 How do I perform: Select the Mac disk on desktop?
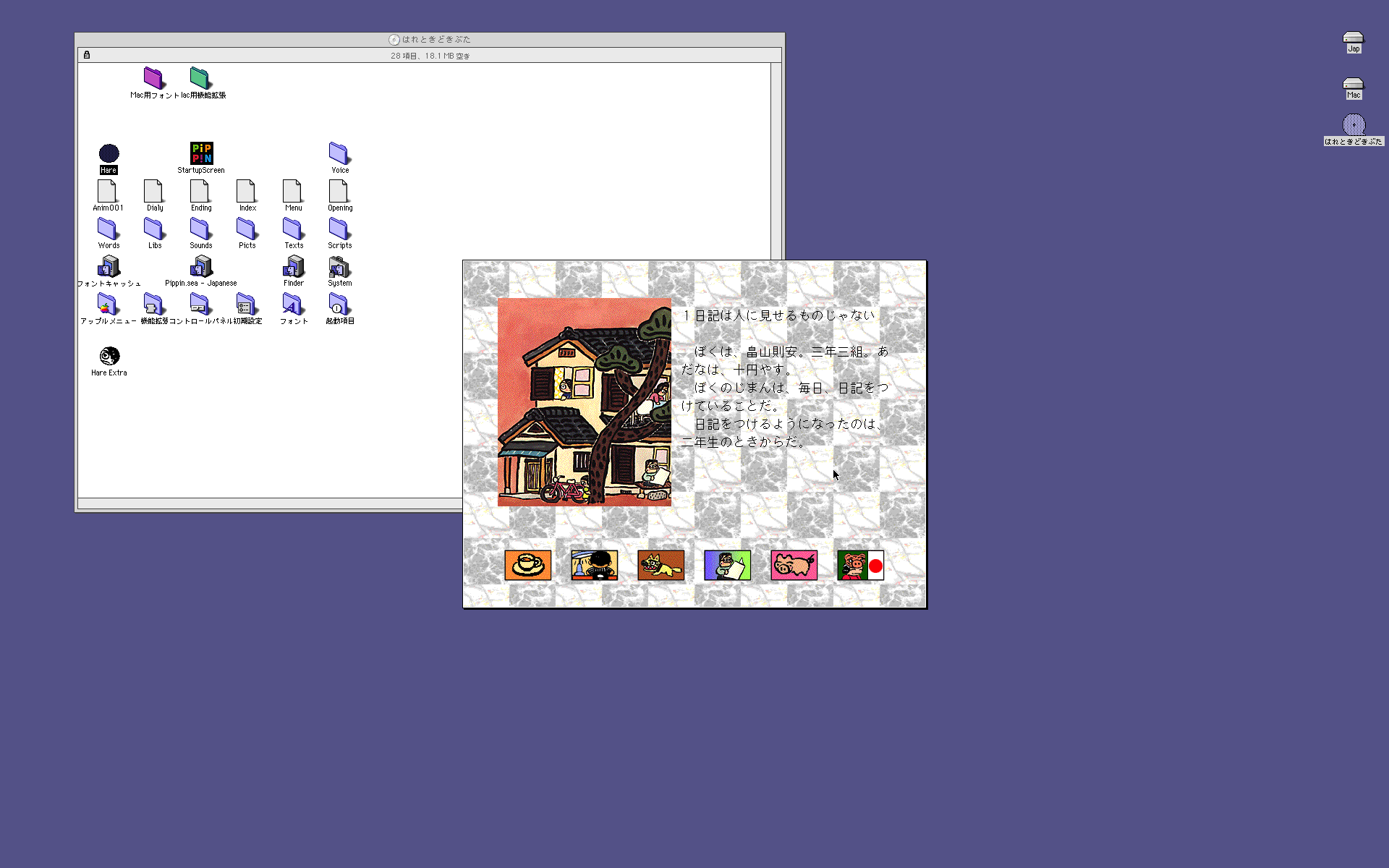tap(1353, 85)
